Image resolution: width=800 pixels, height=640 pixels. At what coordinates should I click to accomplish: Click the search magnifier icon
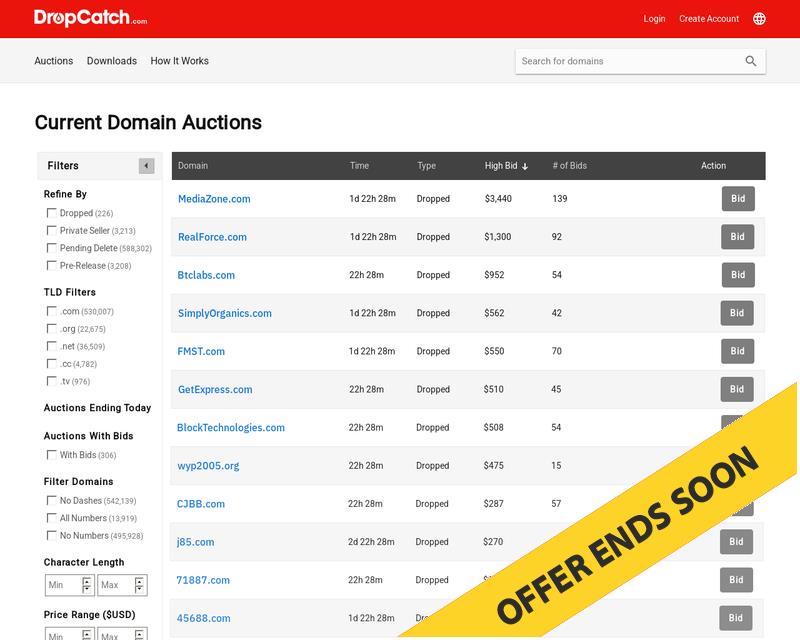click(x=751, y=61)
